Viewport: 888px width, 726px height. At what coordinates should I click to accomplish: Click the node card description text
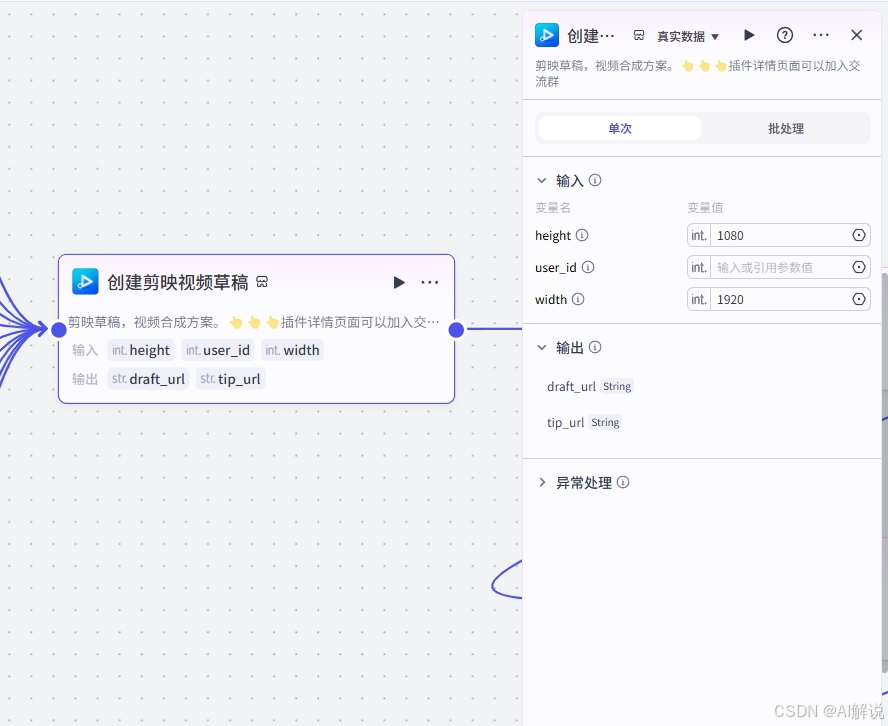[x=253, y=322]
